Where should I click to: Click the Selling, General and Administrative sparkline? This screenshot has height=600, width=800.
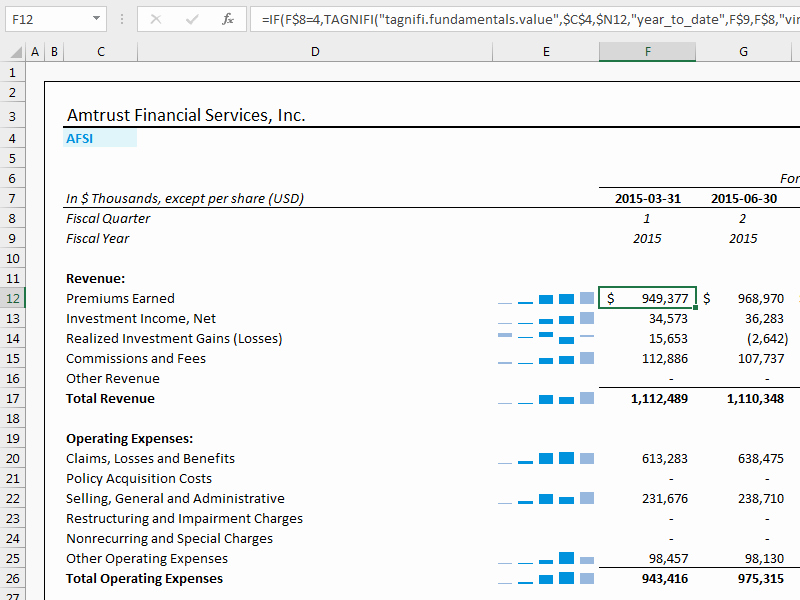coord(546,498)
